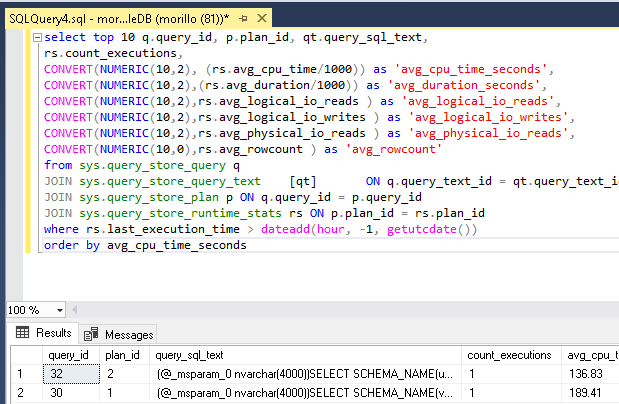Click the 189.41 avg cpu cell
The width and height of the screenshot is (619, 404).
[x=591, y=393]
